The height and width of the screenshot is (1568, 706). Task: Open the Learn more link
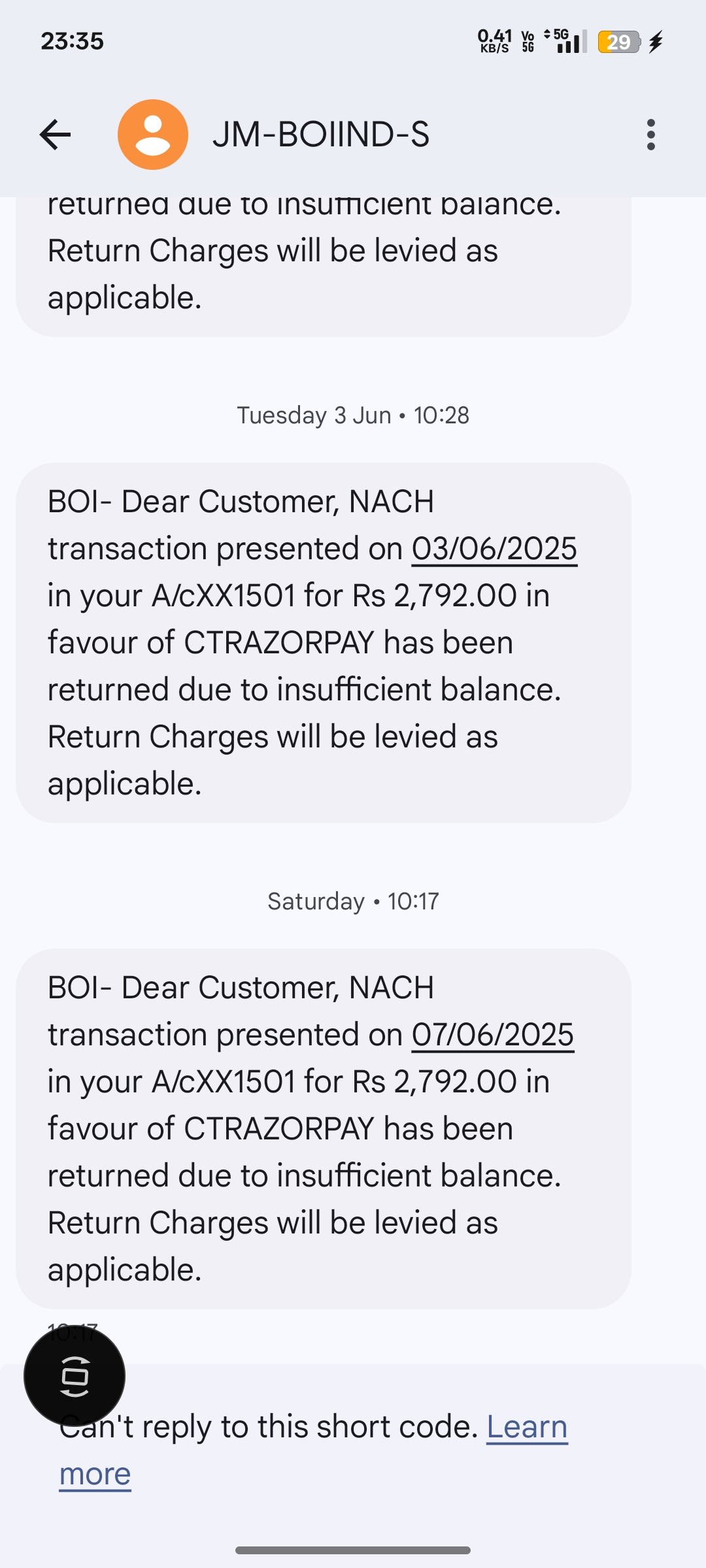coord(527,1427)
